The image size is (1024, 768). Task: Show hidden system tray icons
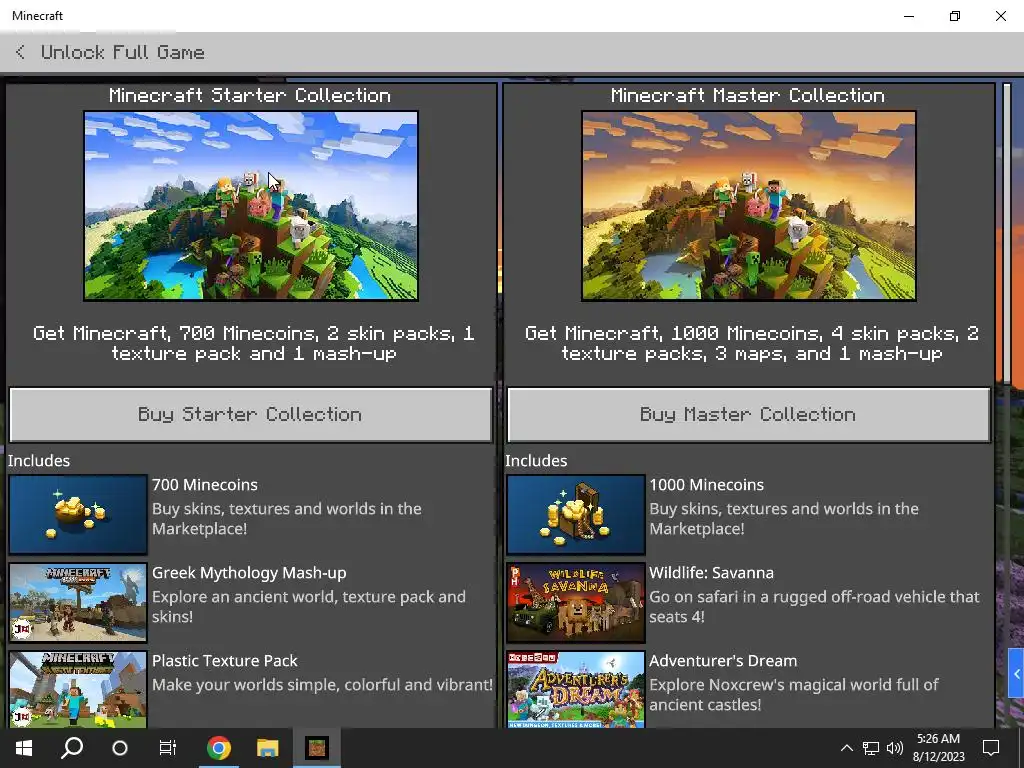[x=846, y=748]
